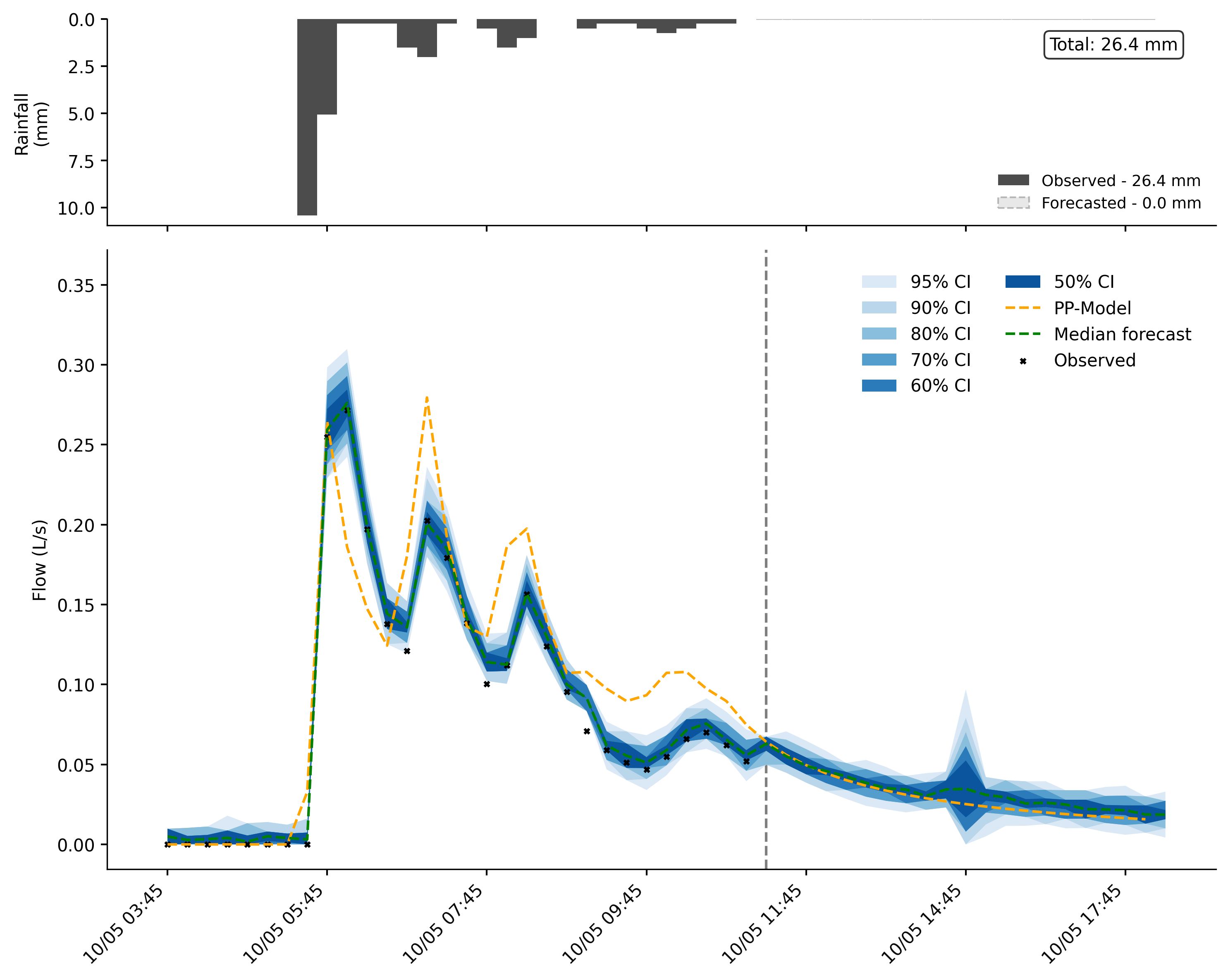Click the 'Flow (L/s)' axis label

coord(39,560)
